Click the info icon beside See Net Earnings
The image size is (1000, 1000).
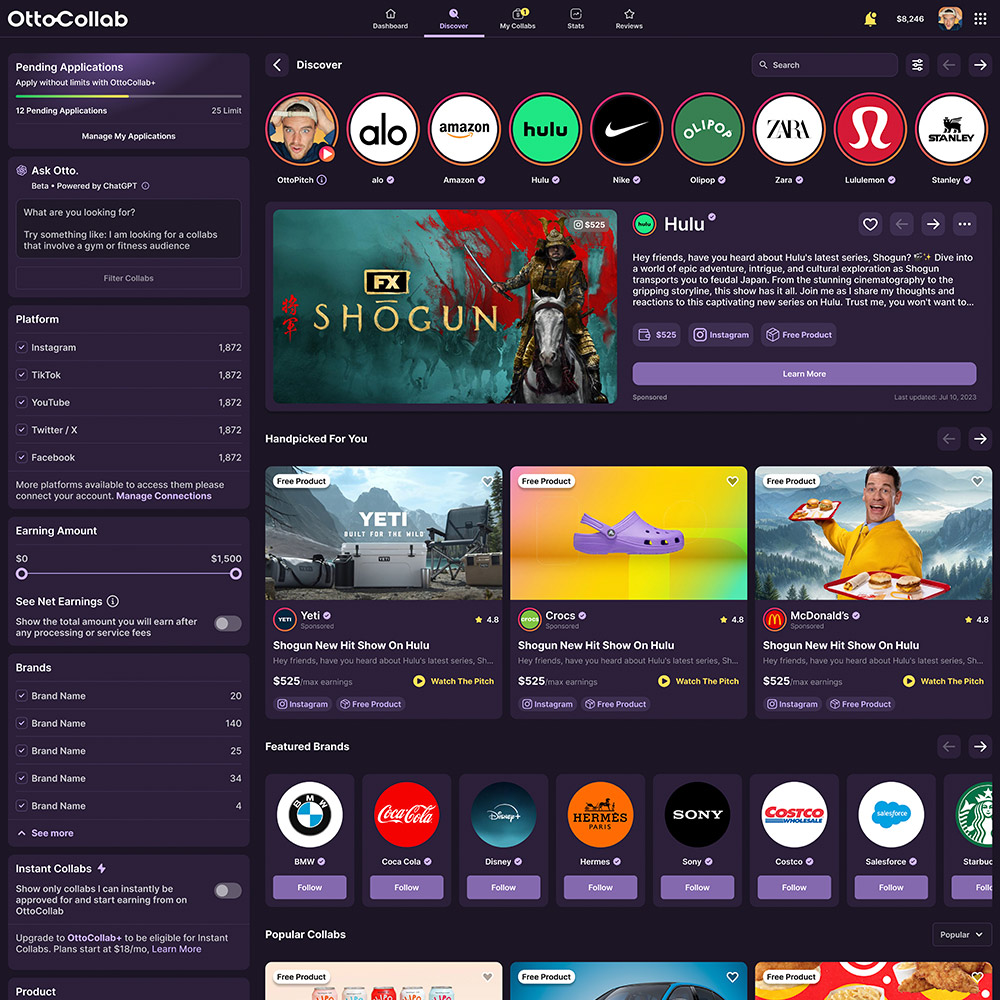point(113,602)
